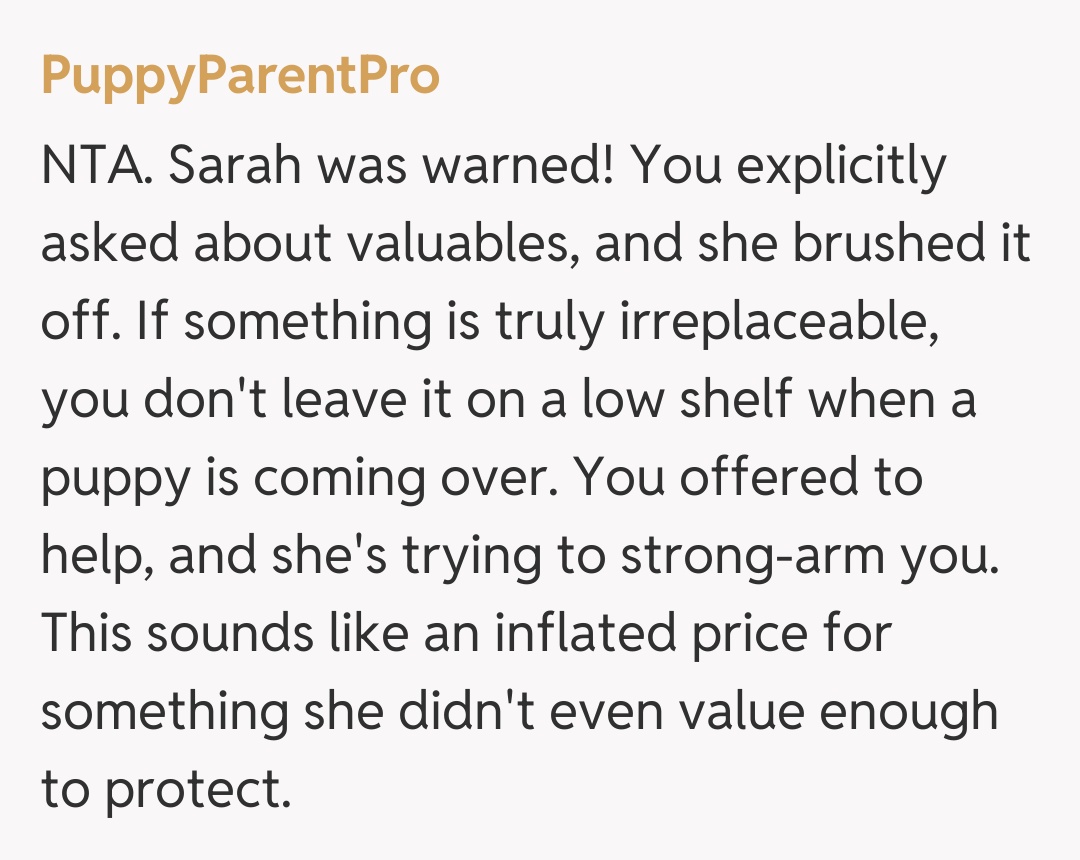Image resolution: width=1080 pixels, height=860 pixels.
Task: Click the words "You explicitly"
Action: pos(788,167)
